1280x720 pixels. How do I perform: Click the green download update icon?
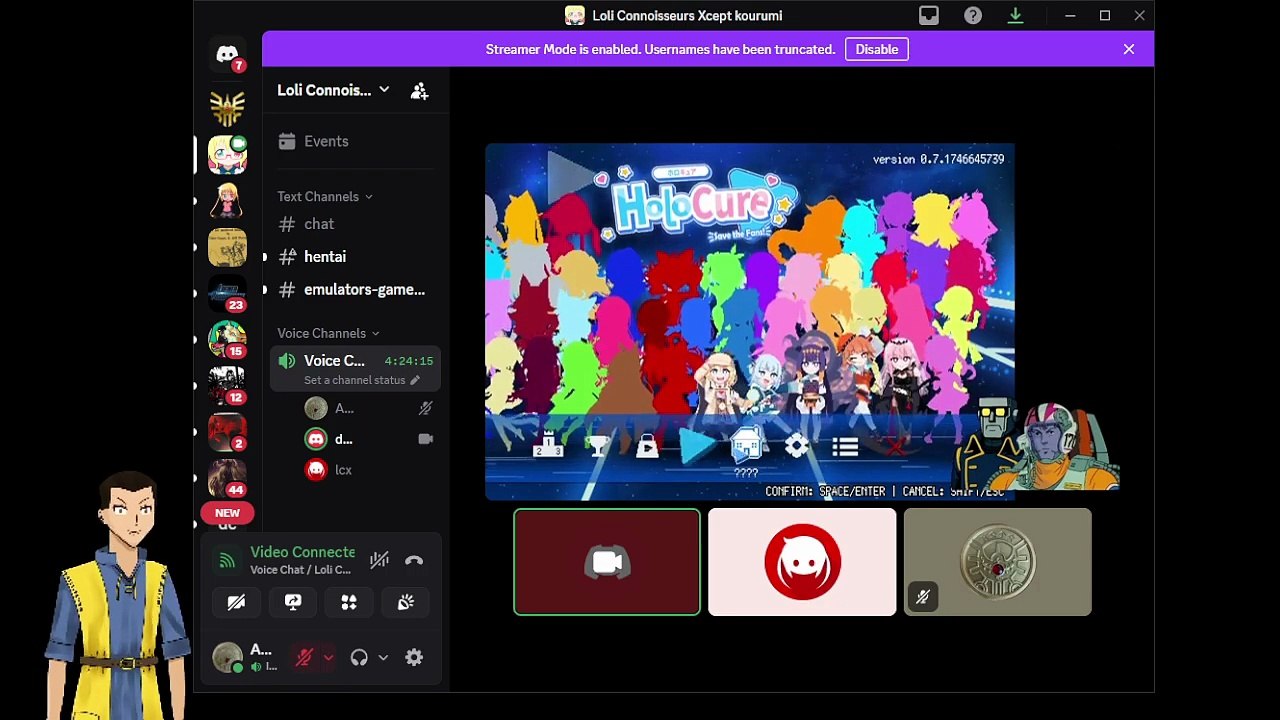pyautogui.click(x=1015, y=16)
